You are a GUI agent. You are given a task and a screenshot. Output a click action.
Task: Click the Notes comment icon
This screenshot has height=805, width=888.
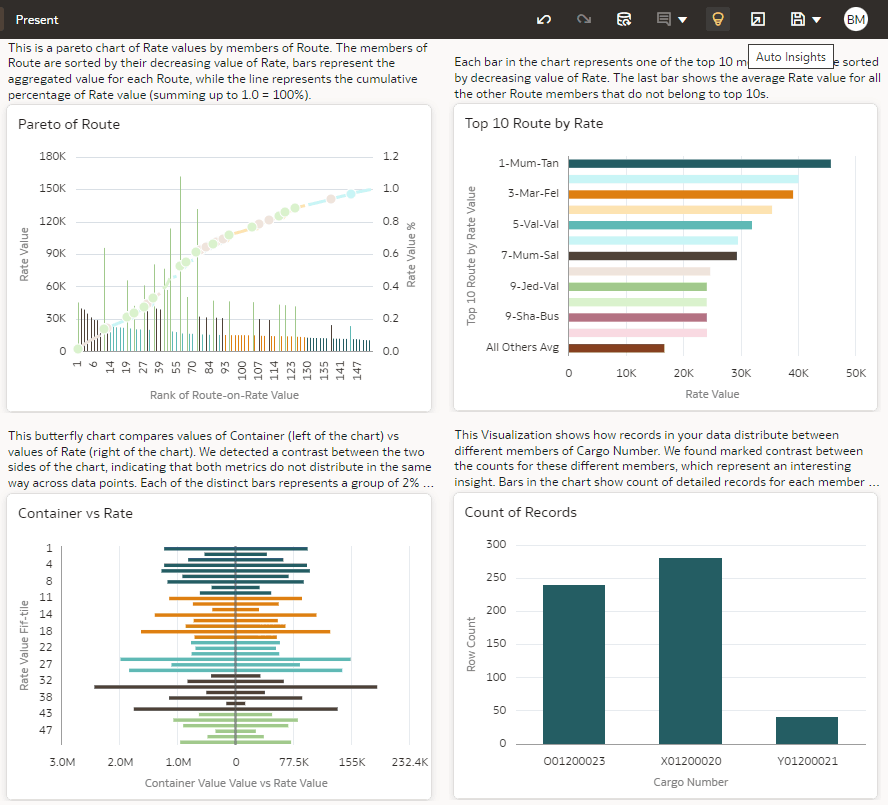point(663,19)
